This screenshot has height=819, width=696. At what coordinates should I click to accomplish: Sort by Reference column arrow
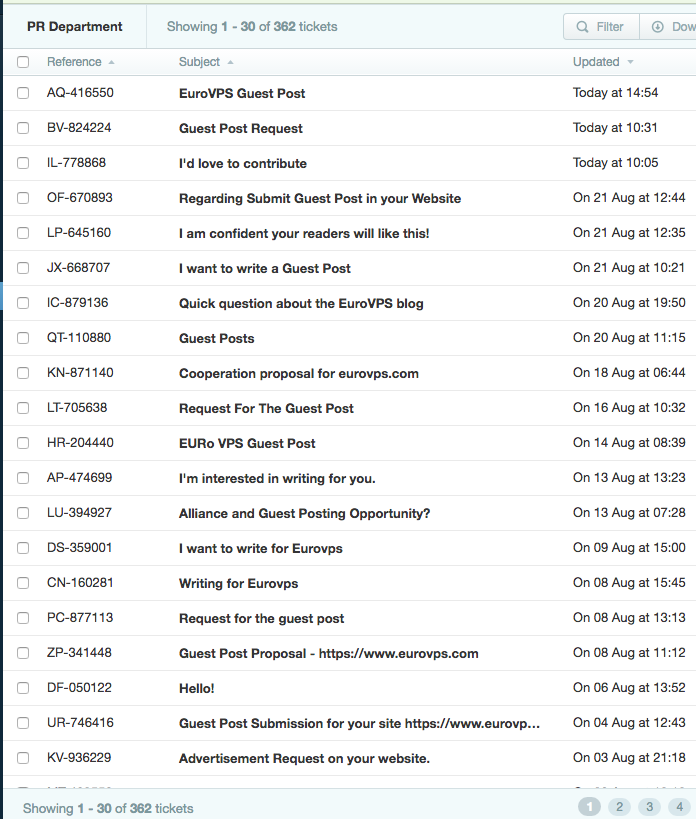click(x=111, y=62)
